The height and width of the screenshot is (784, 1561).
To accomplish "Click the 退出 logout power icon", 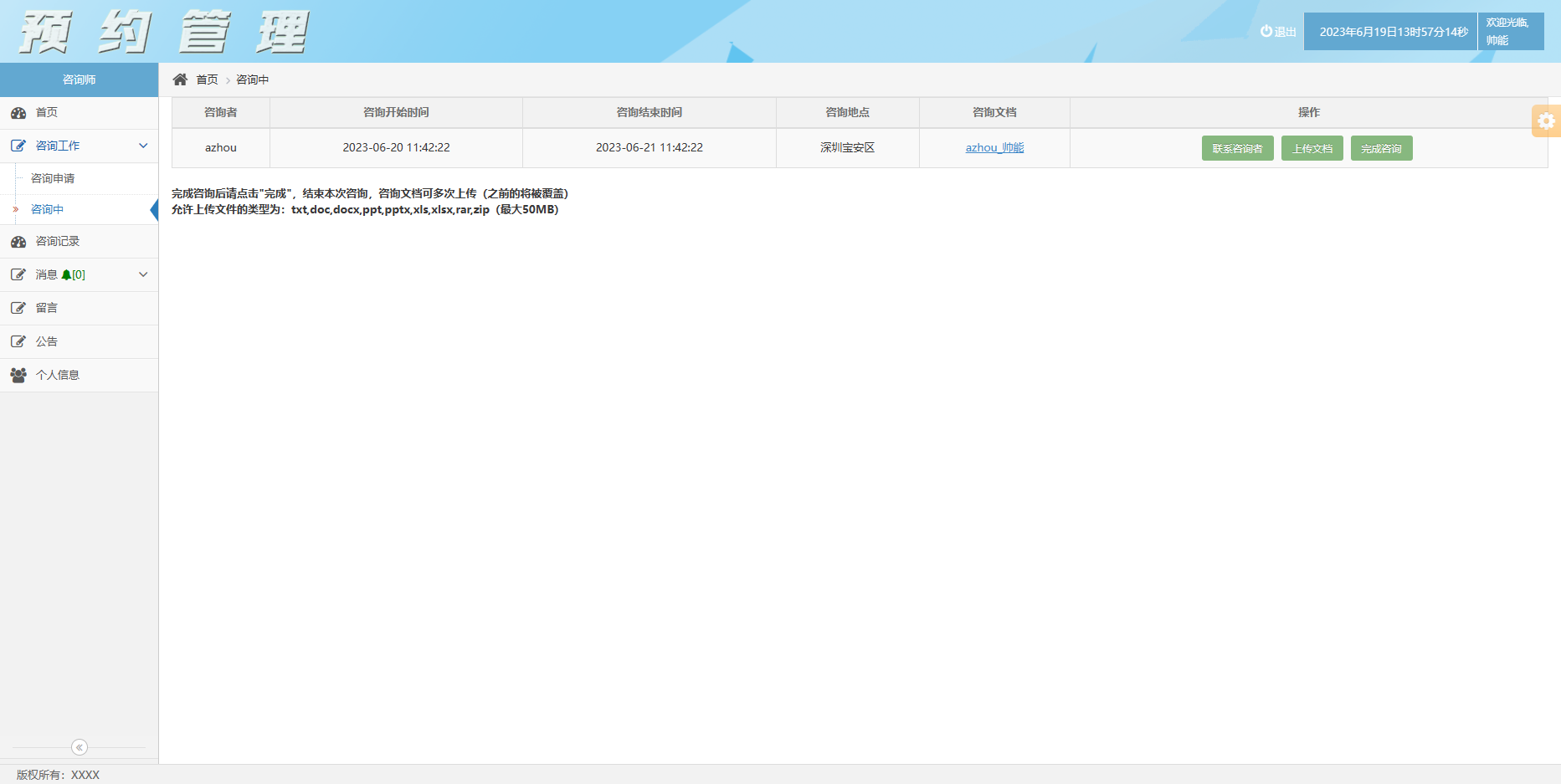I will [1266, 31].
